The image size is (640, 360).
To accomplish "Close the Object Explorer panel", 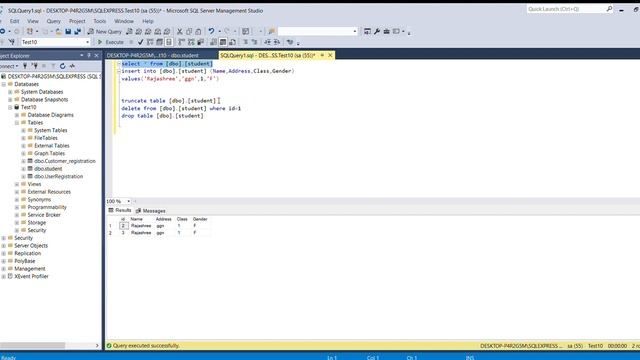I will pos(97,56).
